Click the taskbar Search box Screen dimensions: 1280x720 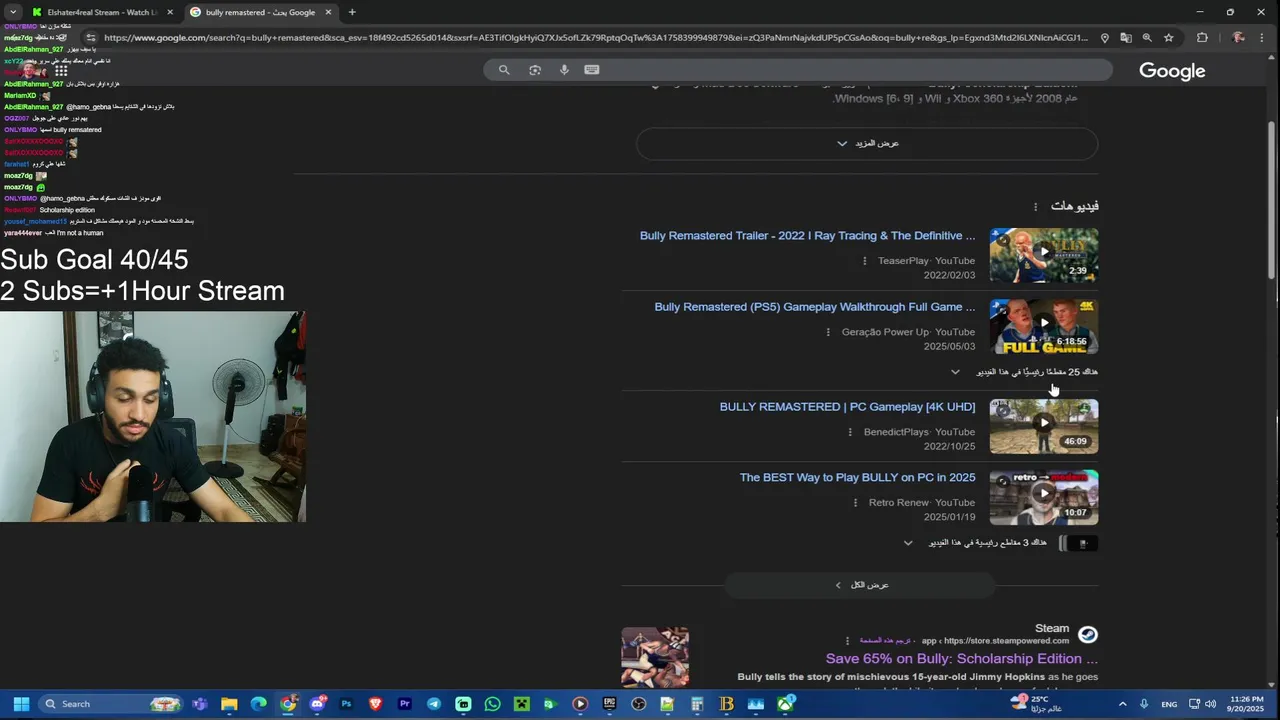tap(111, 704)
